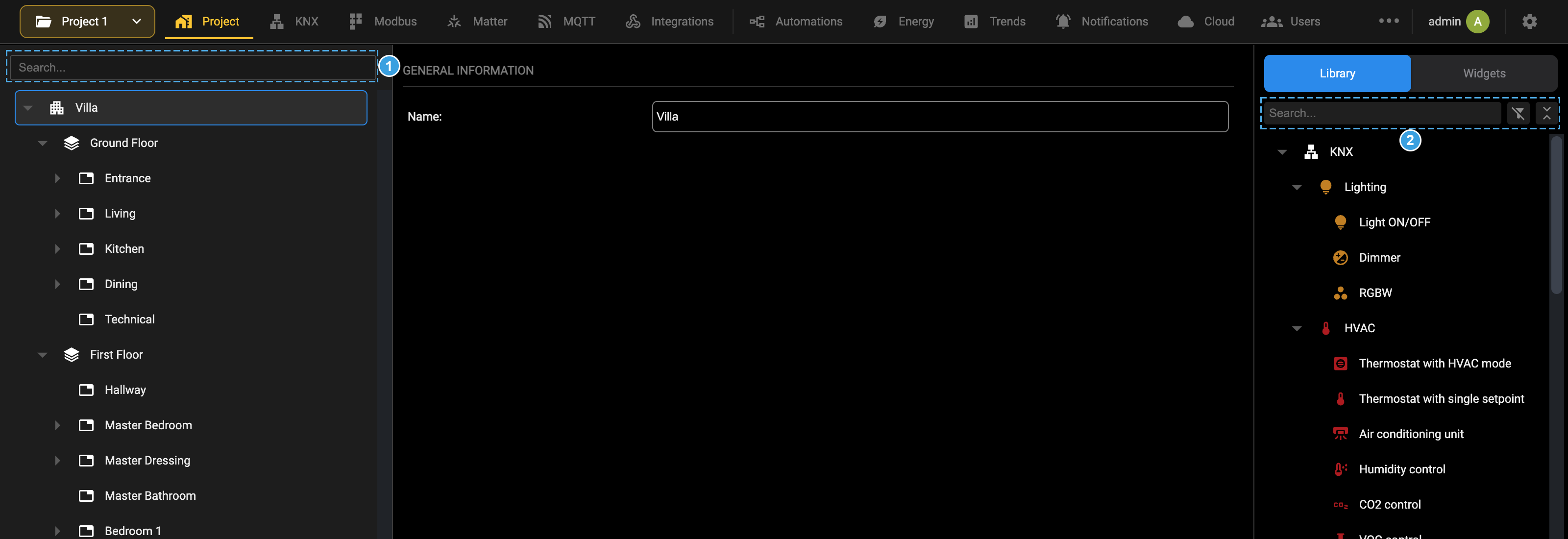Collapse the HVAC library category

point(1297,328)
